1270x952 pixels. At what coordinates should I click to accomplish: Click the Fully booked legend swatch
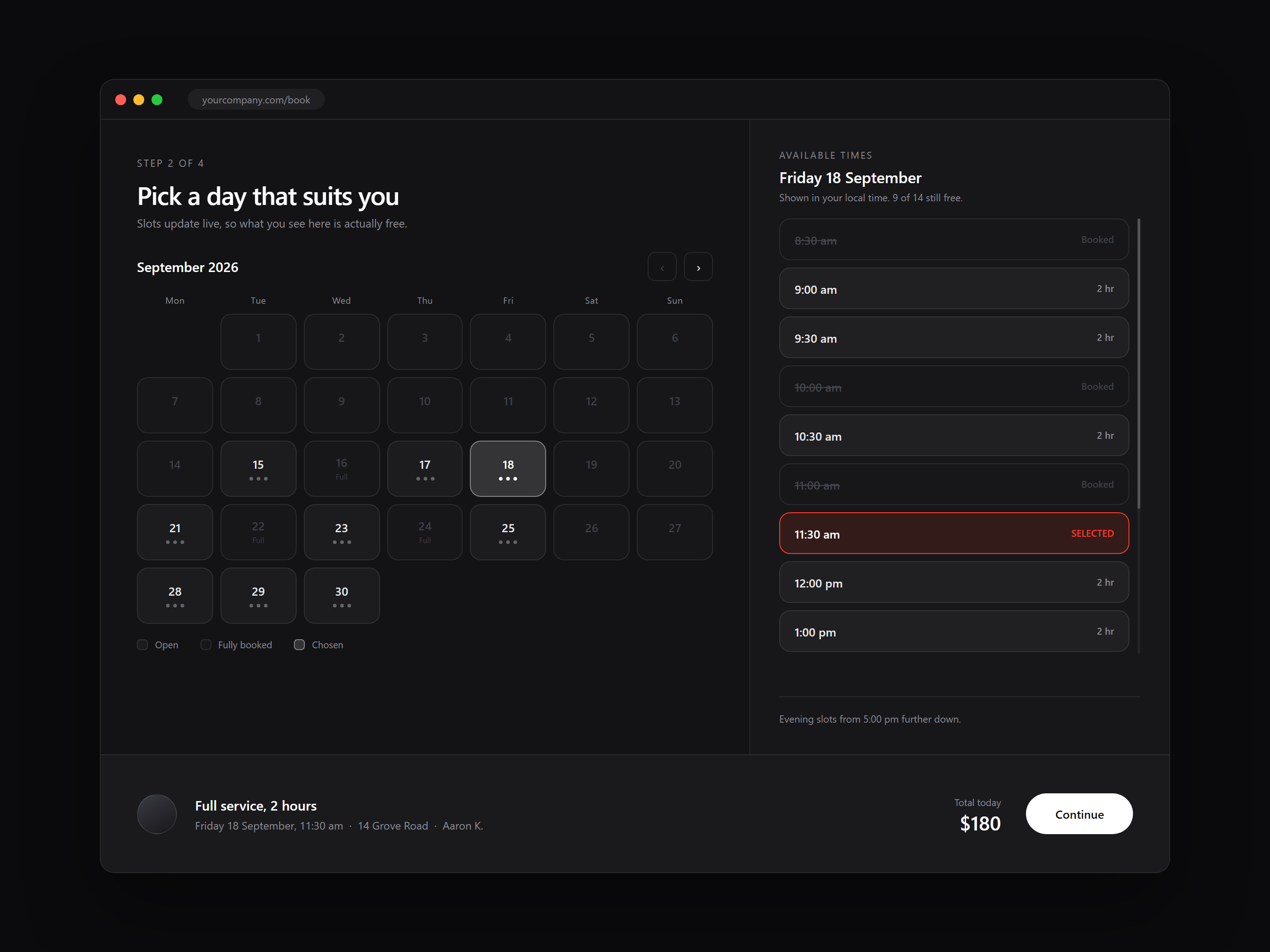click(x=205, y=645)
